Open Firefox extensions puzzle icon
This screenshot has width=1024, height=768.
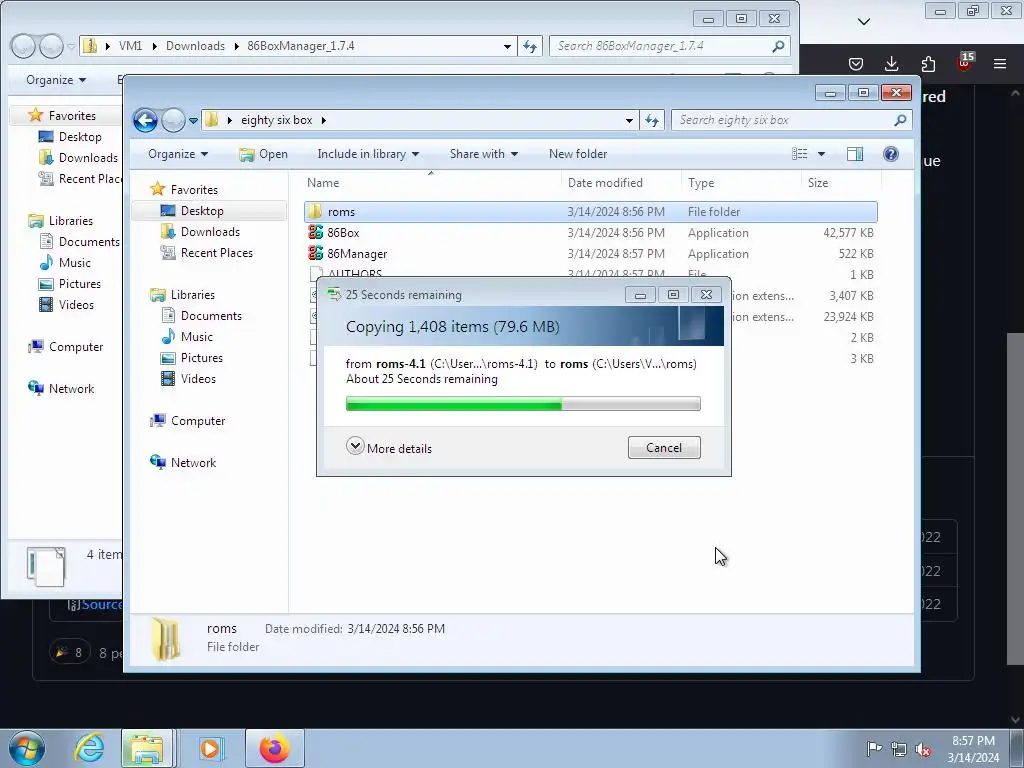(x=928, y=63)
